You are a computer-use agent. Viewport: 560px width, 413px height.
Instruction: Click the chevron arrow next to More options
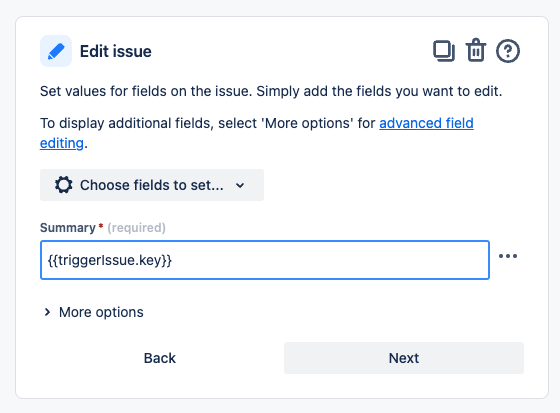(x=47, y=312)
